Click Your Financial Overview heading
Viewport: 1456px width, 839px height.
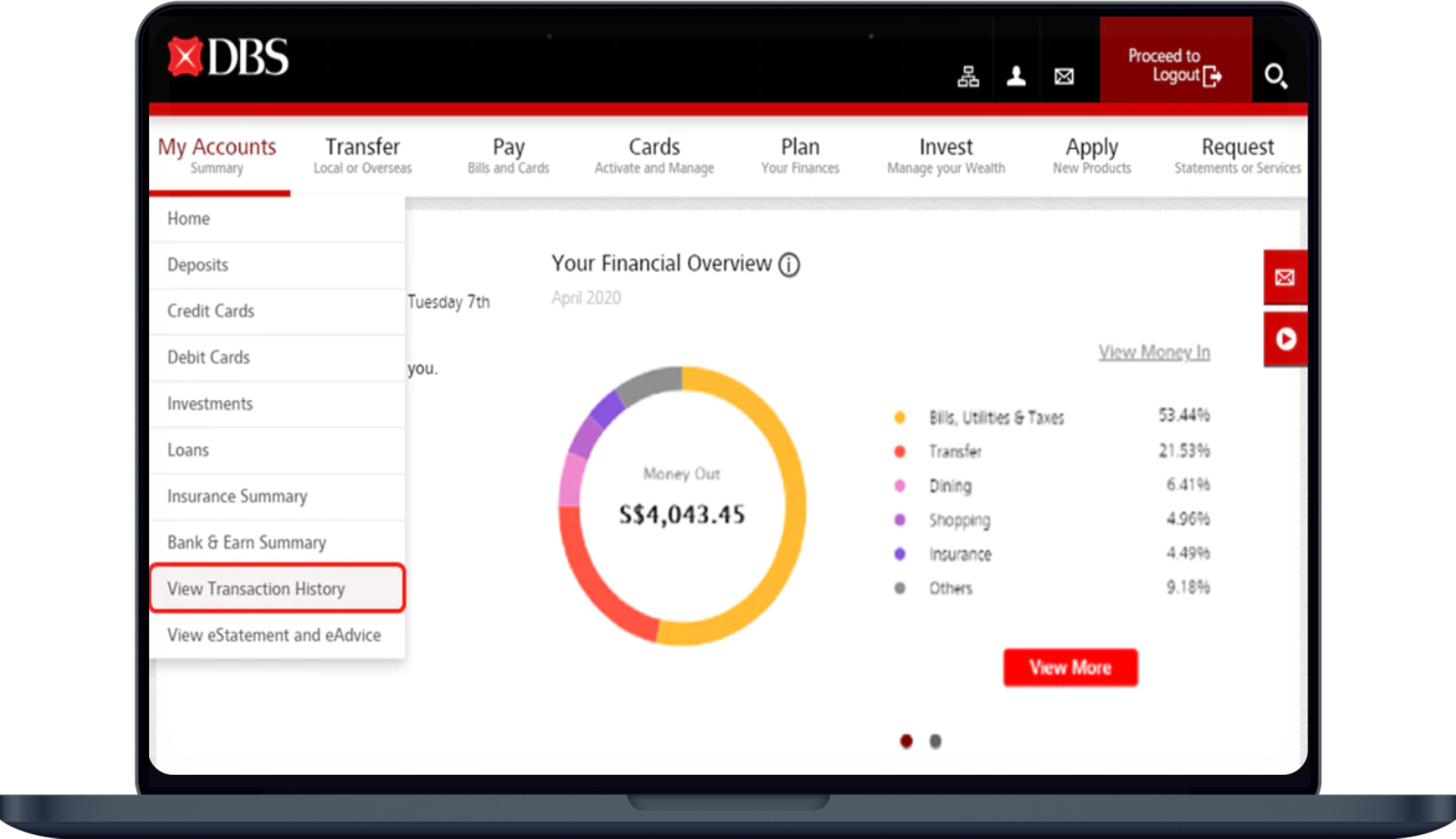point(661,264)
